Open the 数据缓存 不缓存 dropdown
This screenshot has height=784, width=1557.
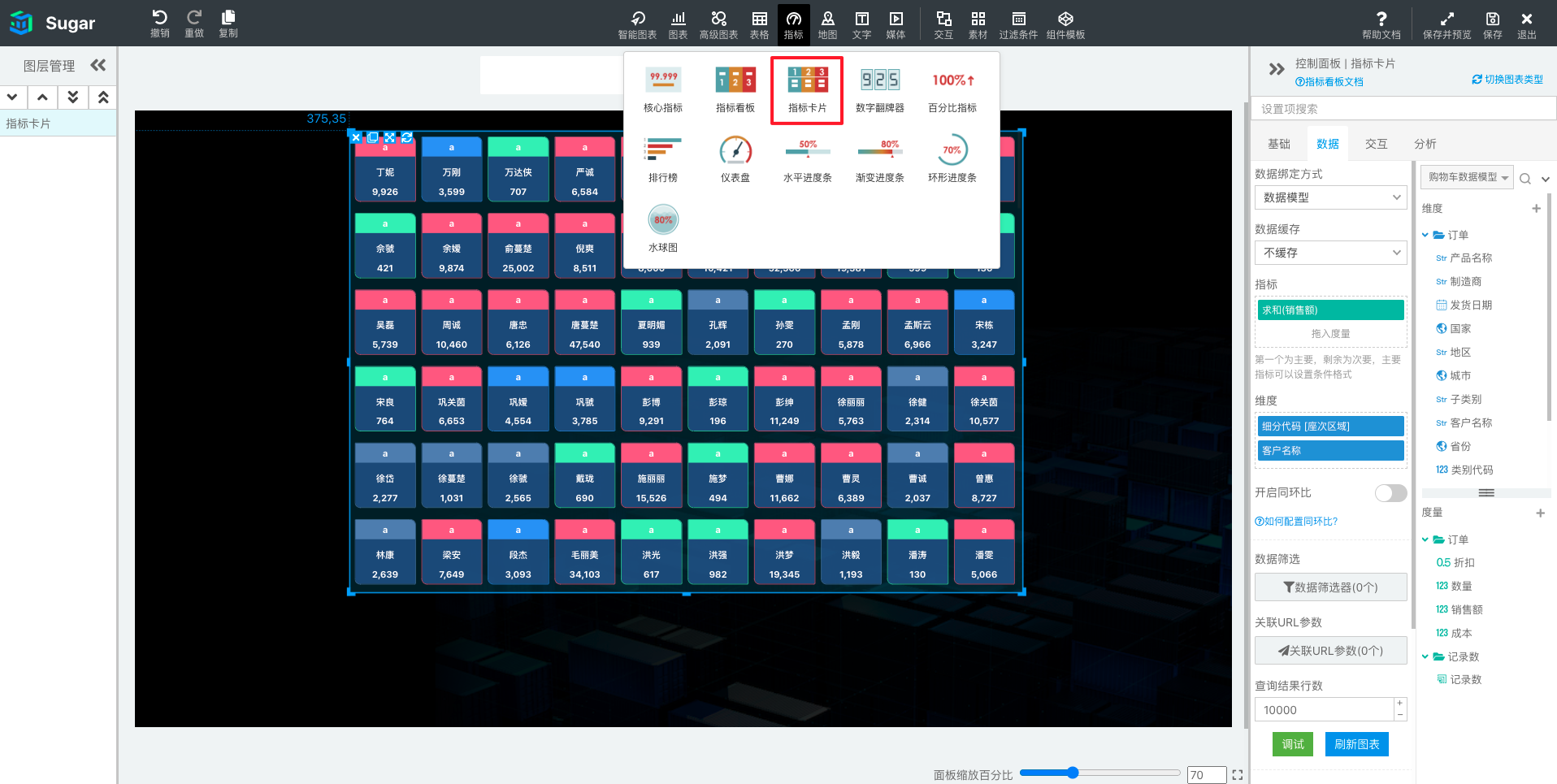tap(1330, 253)
